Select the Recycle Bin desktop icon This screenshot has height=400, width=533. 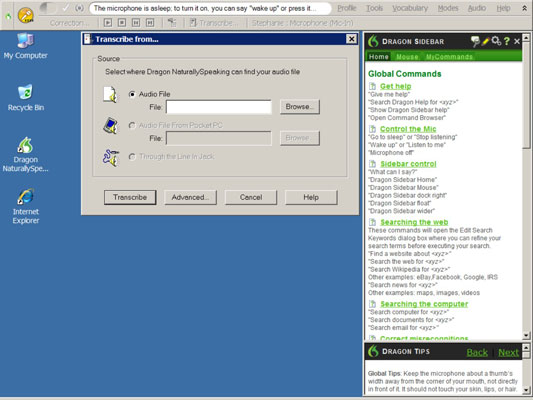click(x=26, y=98)
